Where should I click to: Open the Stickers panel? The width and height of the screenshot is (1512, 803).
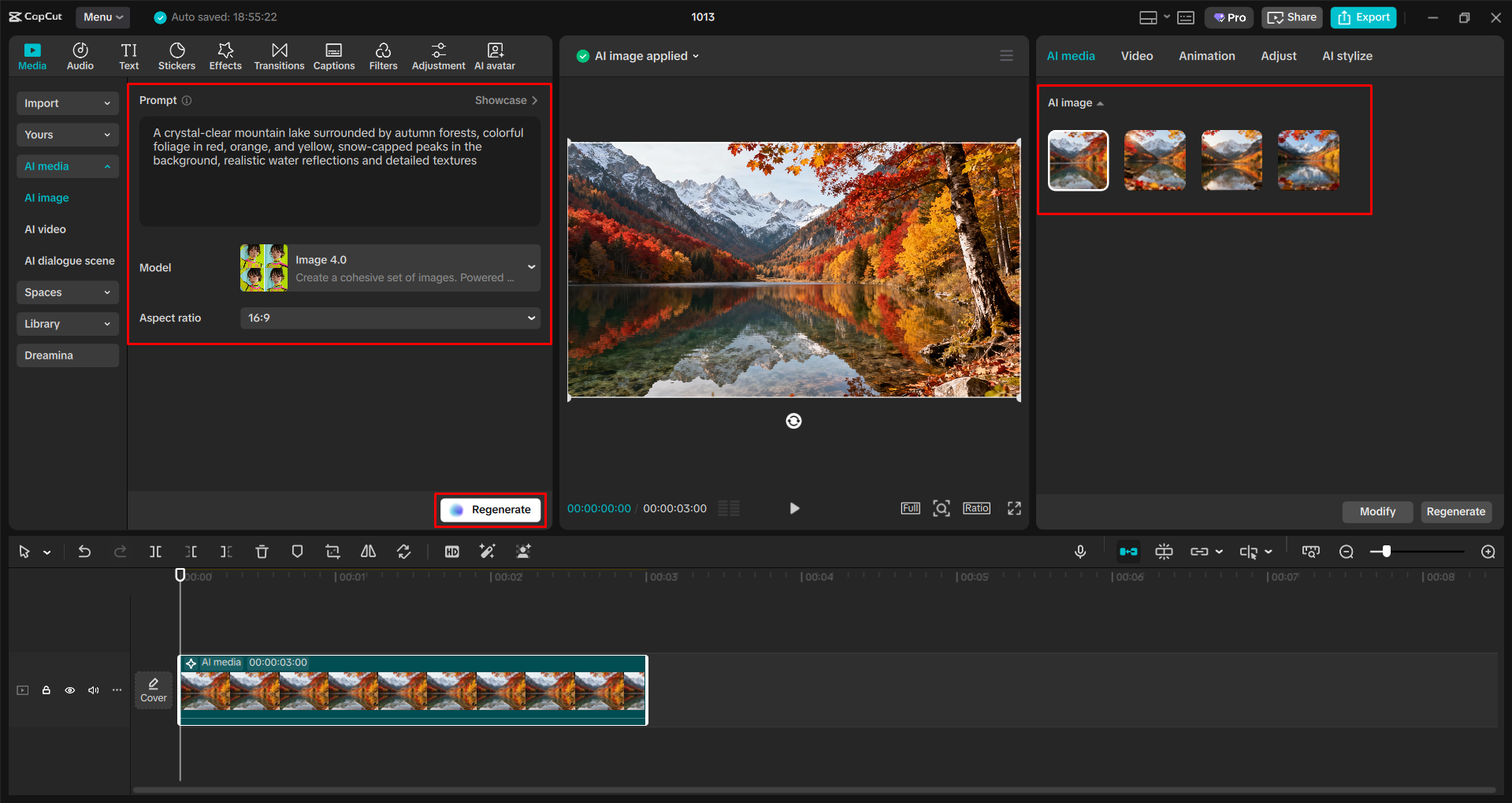coord(176,55)
